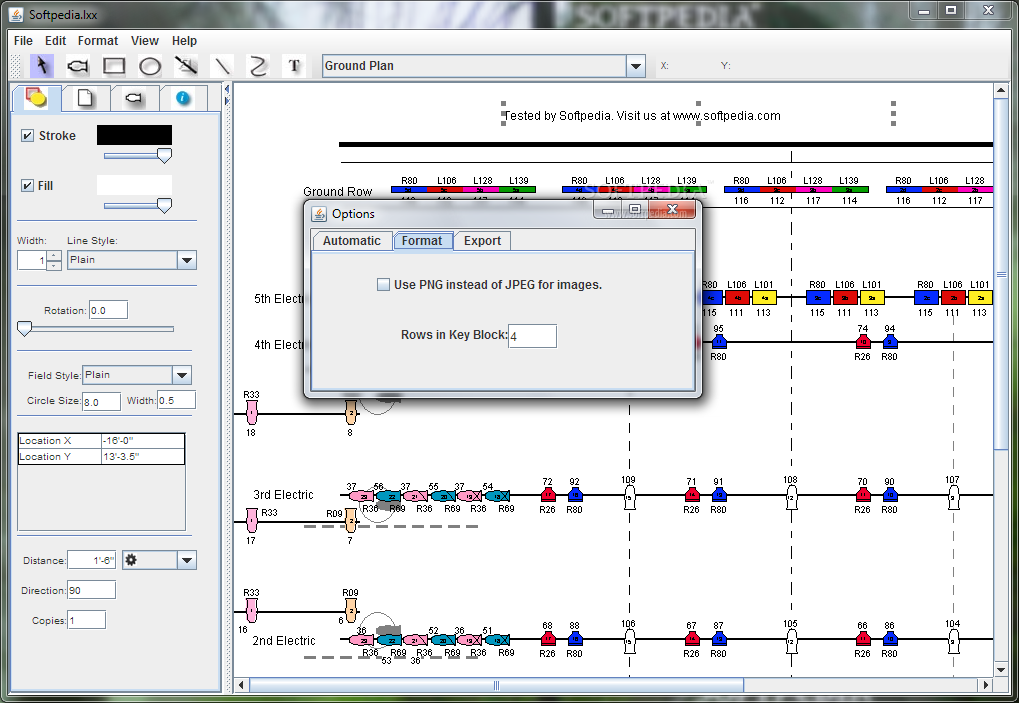Click the Tested by Softpedia text object
Viewport: 1019px width, 703px height.
point(641,116)
